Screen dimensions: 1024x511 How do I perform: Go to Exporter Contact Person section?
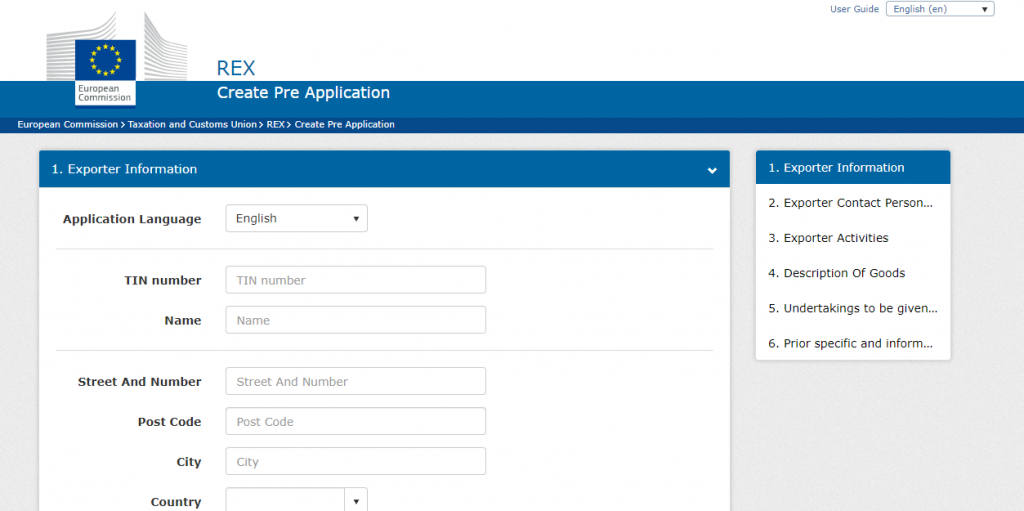pos(852,203)
